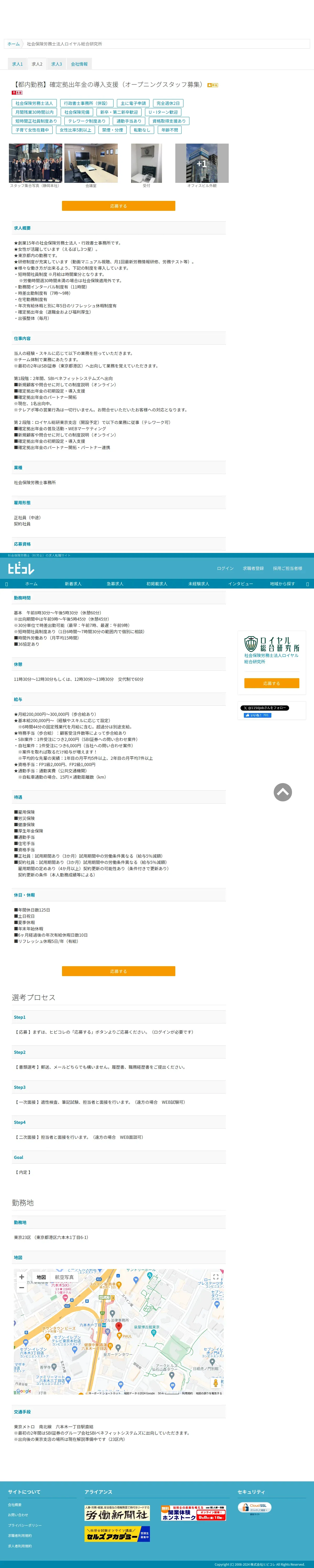The image size is (314, 1568).
Task: Click the 求職者登録 link
Action: 253,569
